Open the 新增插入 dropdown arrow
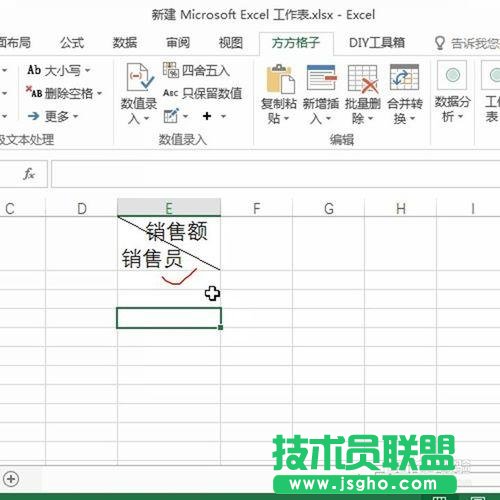 pyautogui.click(x=328, y=118)
